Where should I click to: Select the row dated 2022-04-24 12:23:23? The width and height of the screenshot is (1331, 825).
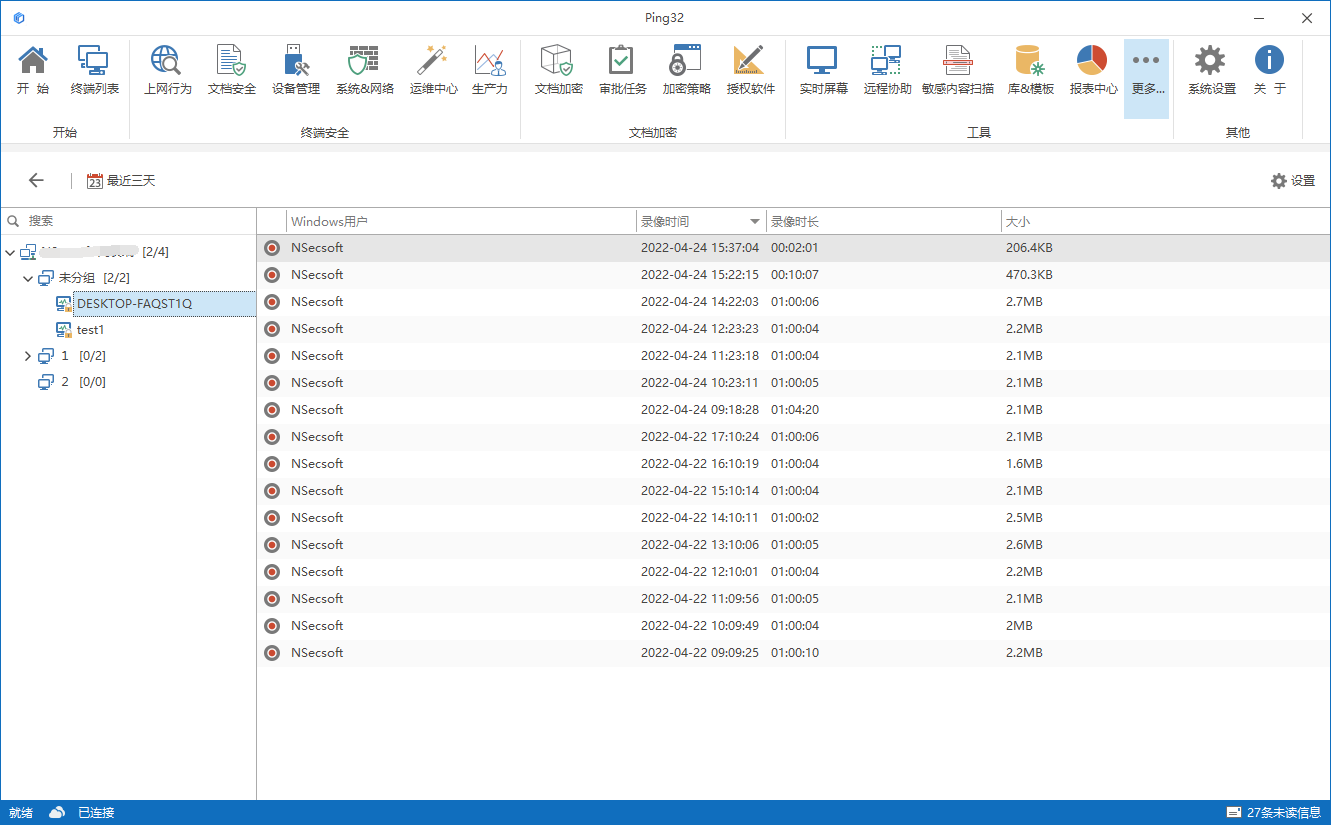tap(794, 329)
